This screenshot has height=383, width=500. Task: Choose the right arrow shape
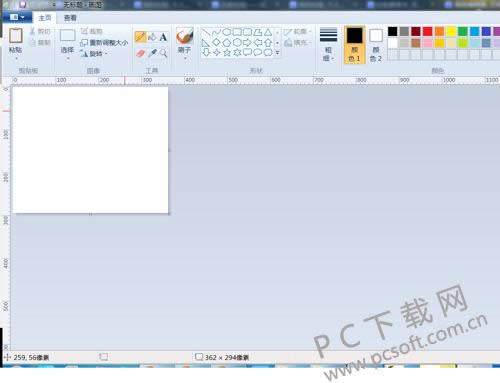[247, 43]
